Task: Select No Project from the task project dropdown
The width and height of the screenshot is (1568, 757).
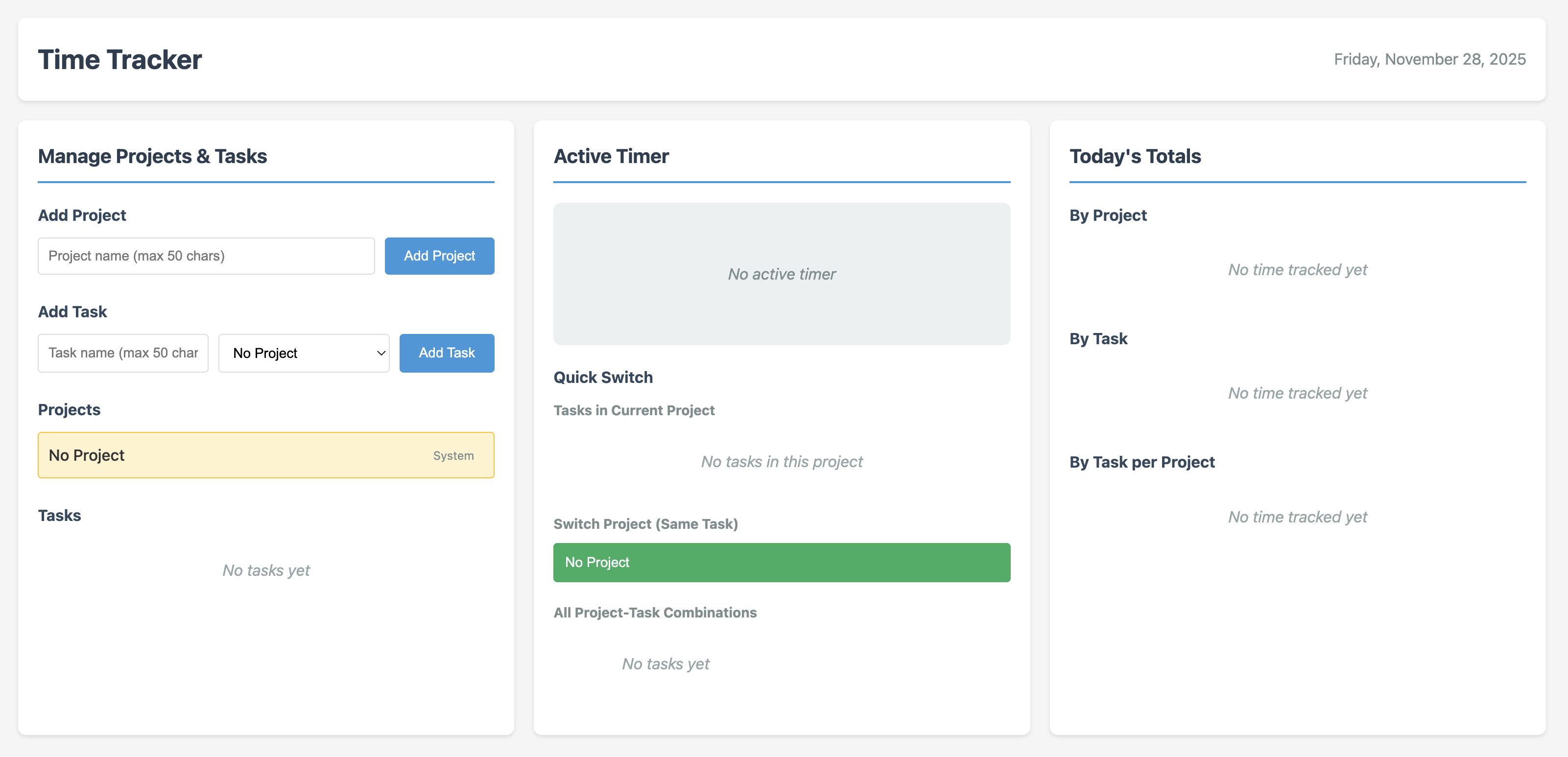Action: point(303,353)
